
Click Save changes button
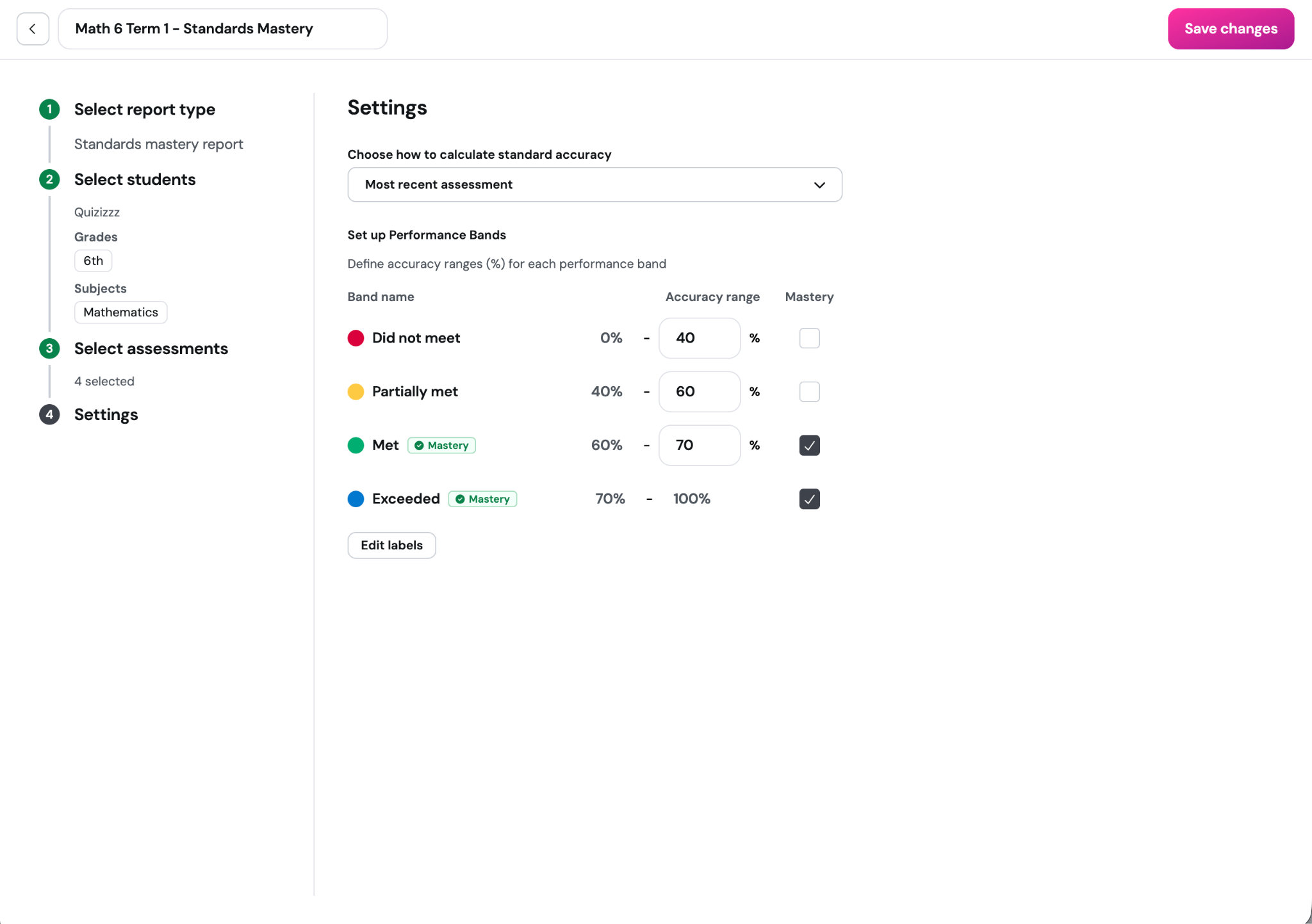[1231, 29]
